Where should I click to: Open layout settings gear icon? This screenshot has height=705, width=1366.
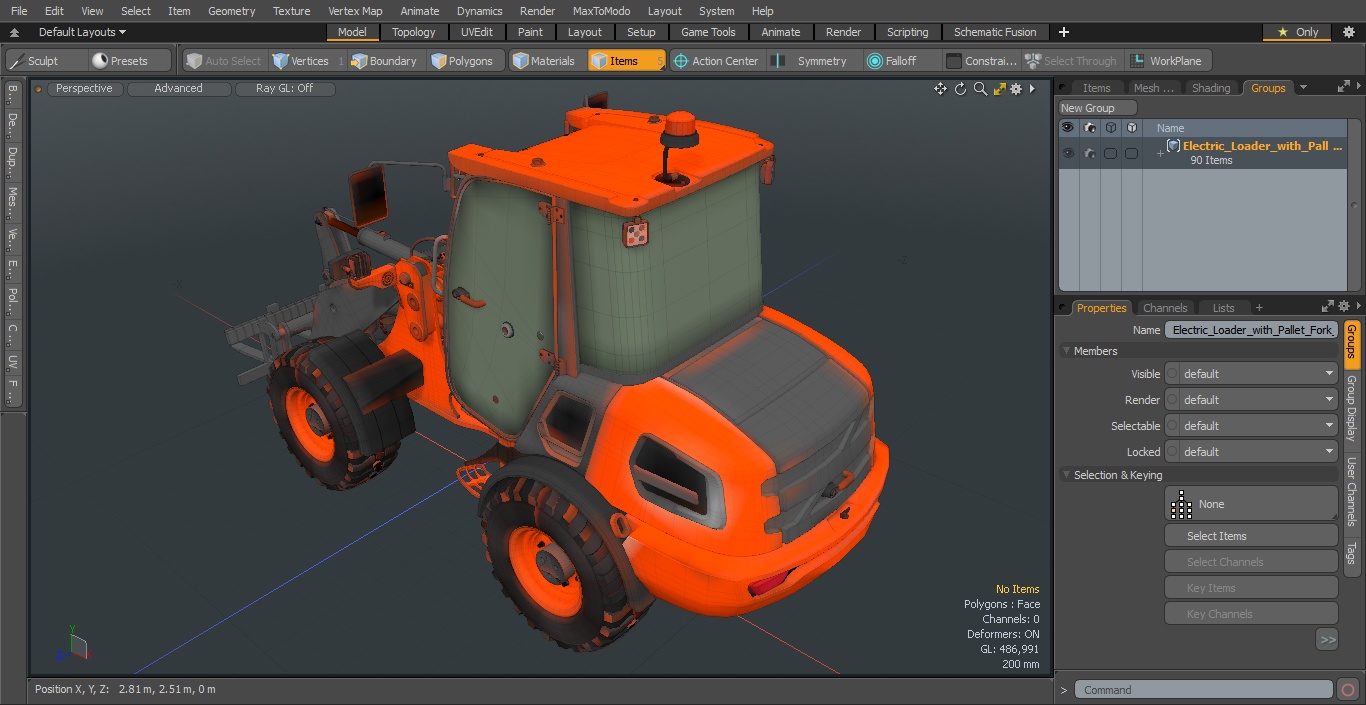tap(1348, 32)
